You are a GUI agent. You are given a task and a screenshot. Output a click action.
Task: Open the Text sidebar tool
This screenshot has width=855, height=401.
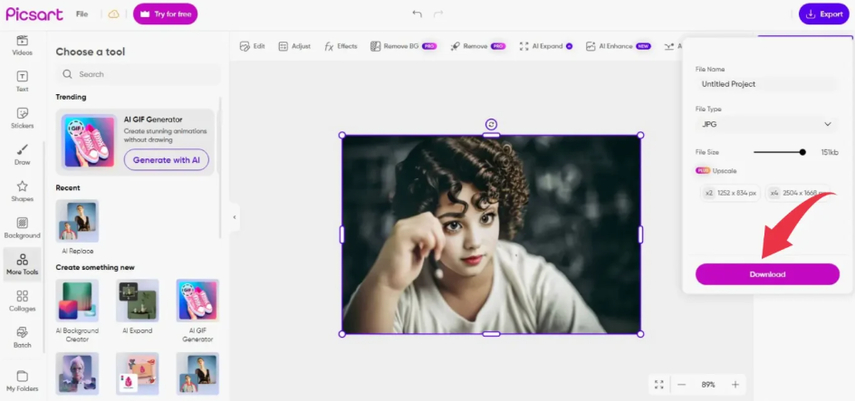pyautogui.click(x=22, y=81)
